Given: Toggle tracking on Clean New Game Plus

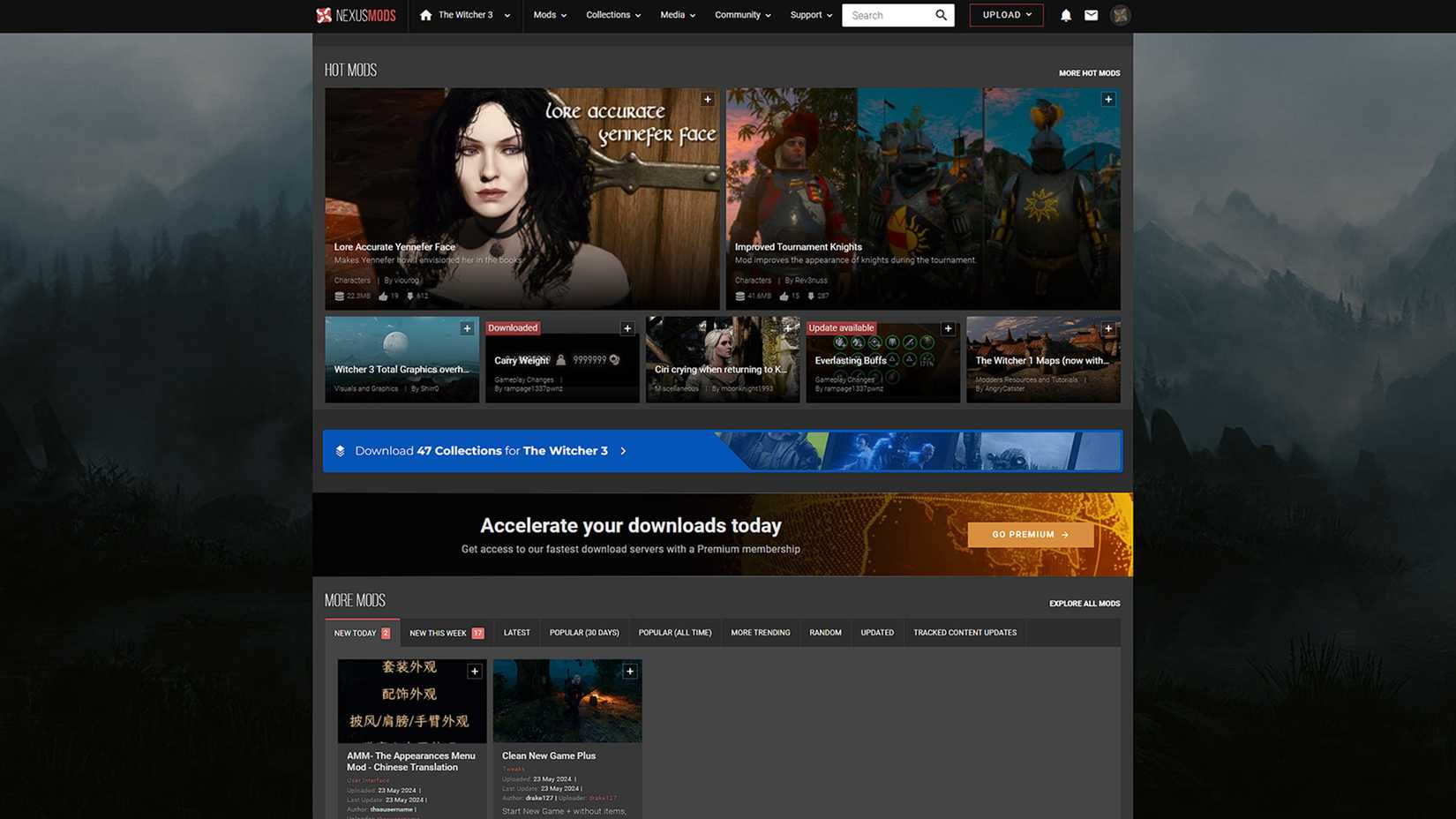Looking at the screenshot, I should [x=629, y=672].
